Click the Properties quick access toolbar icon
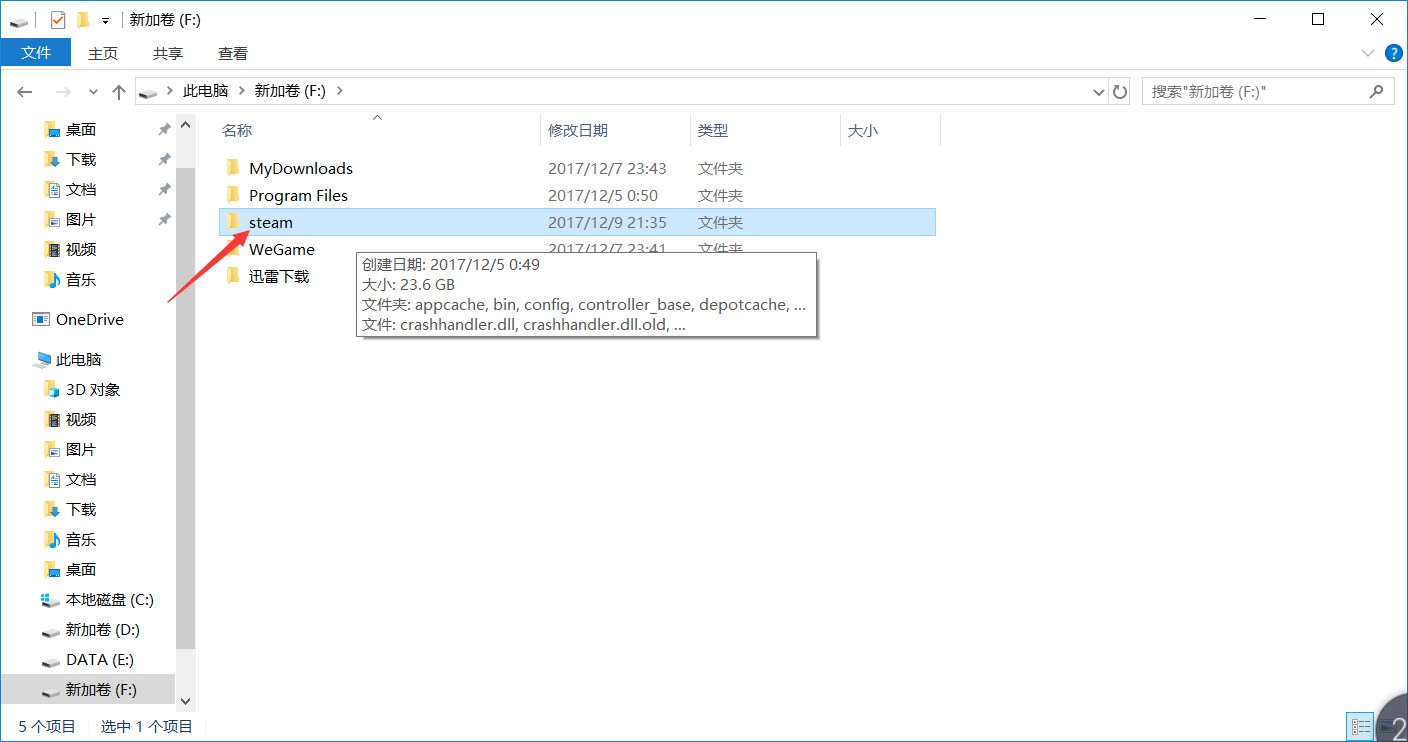The image size is (1408, 742). coord(58,19)
